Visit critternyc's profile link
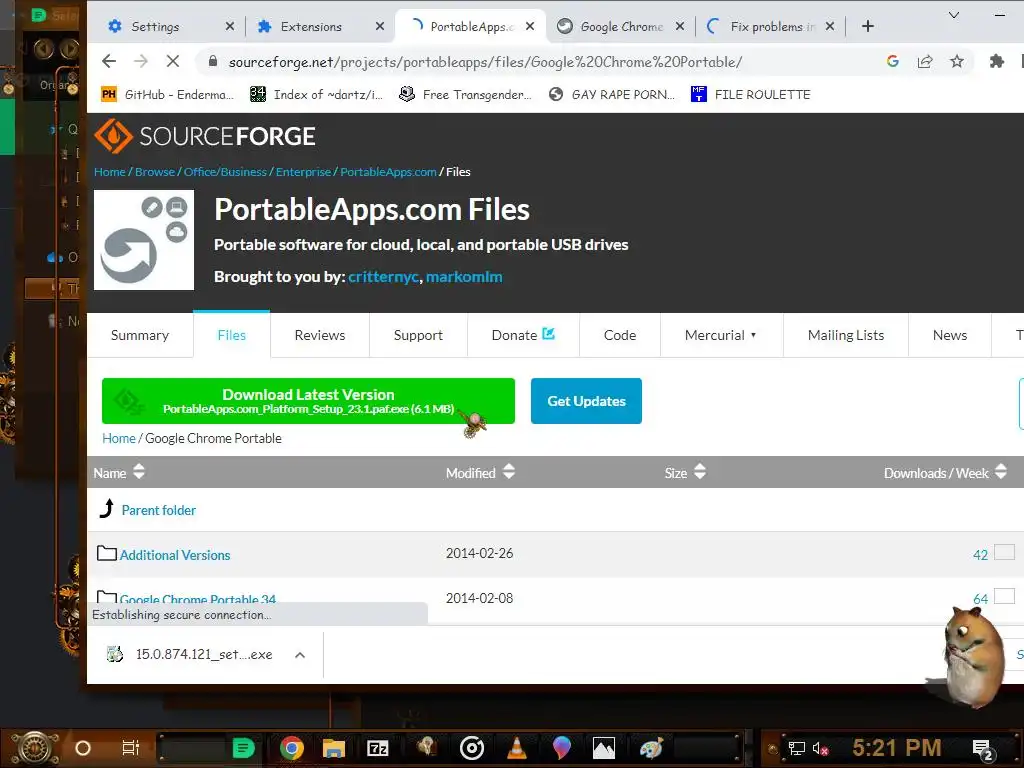The height and width of the screenshot is (768, 1024). [383, 277]
